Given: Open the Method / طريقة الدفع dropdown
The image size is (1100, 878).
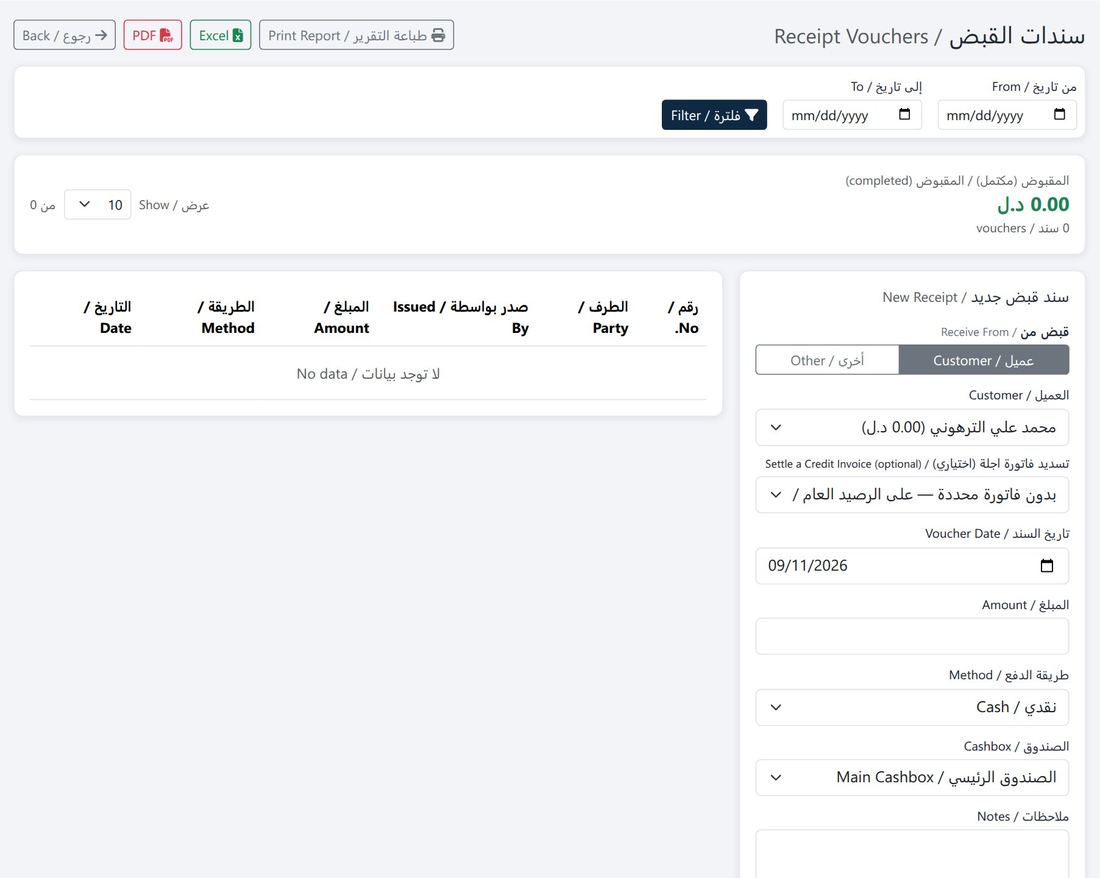Looking at the screenshot, I should (x=912, y=707).
